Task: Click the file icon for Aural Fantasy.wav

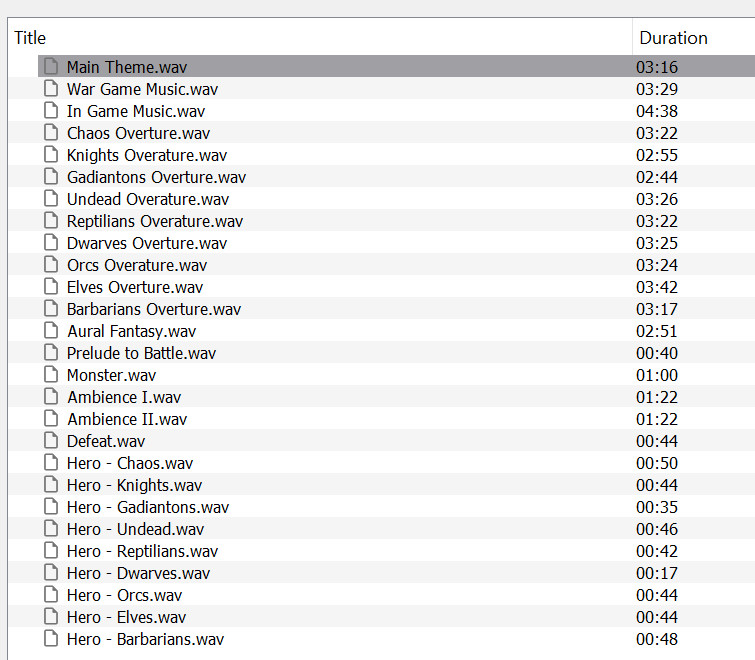Action: (x=51, y=331)
